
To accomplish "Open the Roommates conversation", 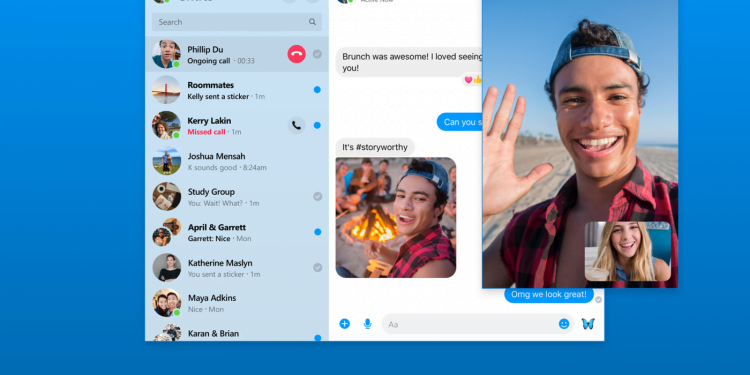I will (237, 89).
